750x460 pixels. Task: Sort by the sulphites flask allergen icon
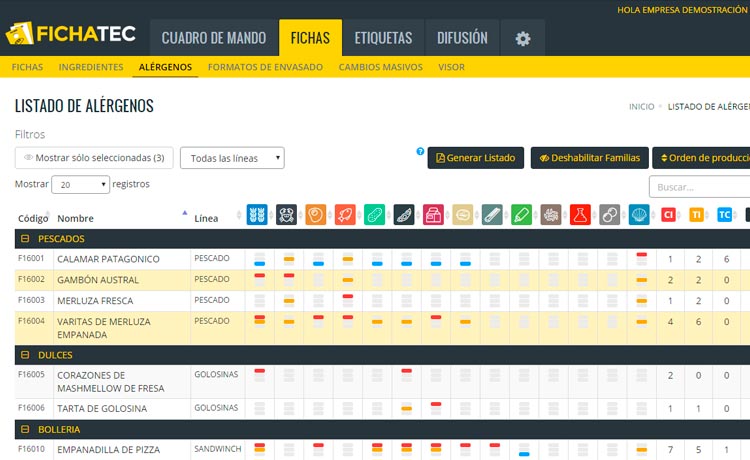point(580,215)
